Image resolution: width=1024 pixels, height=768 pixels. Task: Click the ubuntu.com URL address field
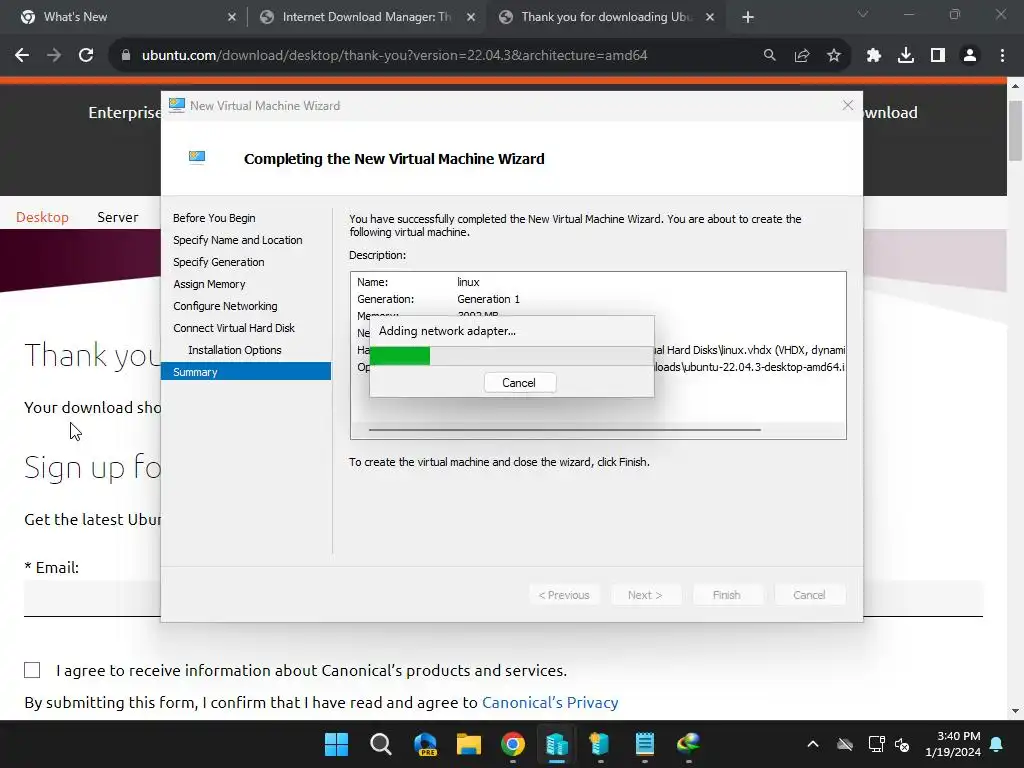pos(394,56)
